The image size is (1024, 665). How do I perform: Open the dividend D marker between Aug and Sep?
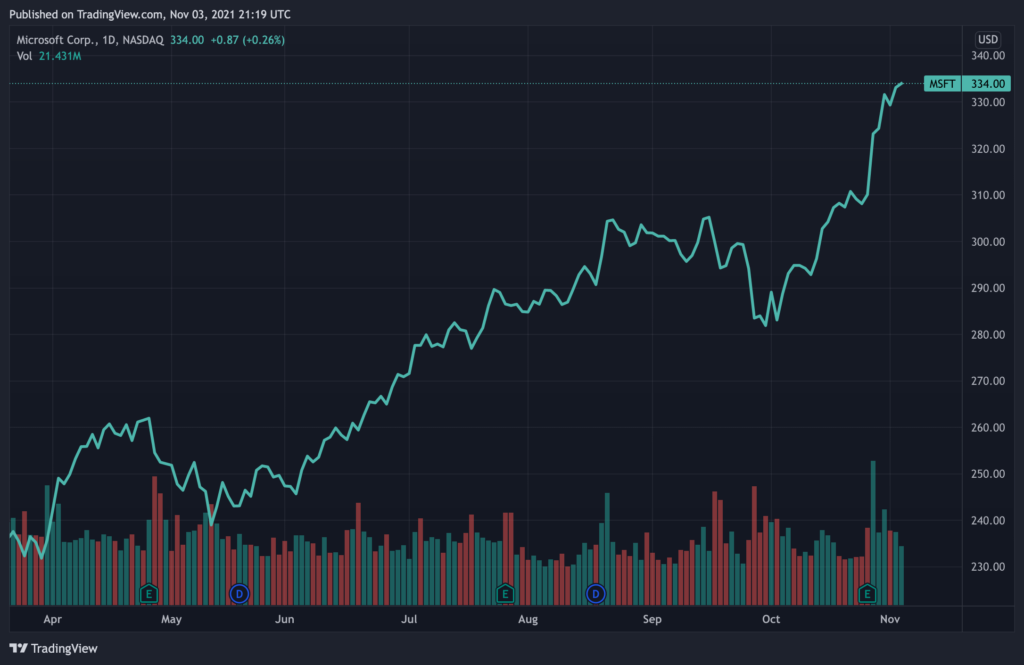click(596, 594)
